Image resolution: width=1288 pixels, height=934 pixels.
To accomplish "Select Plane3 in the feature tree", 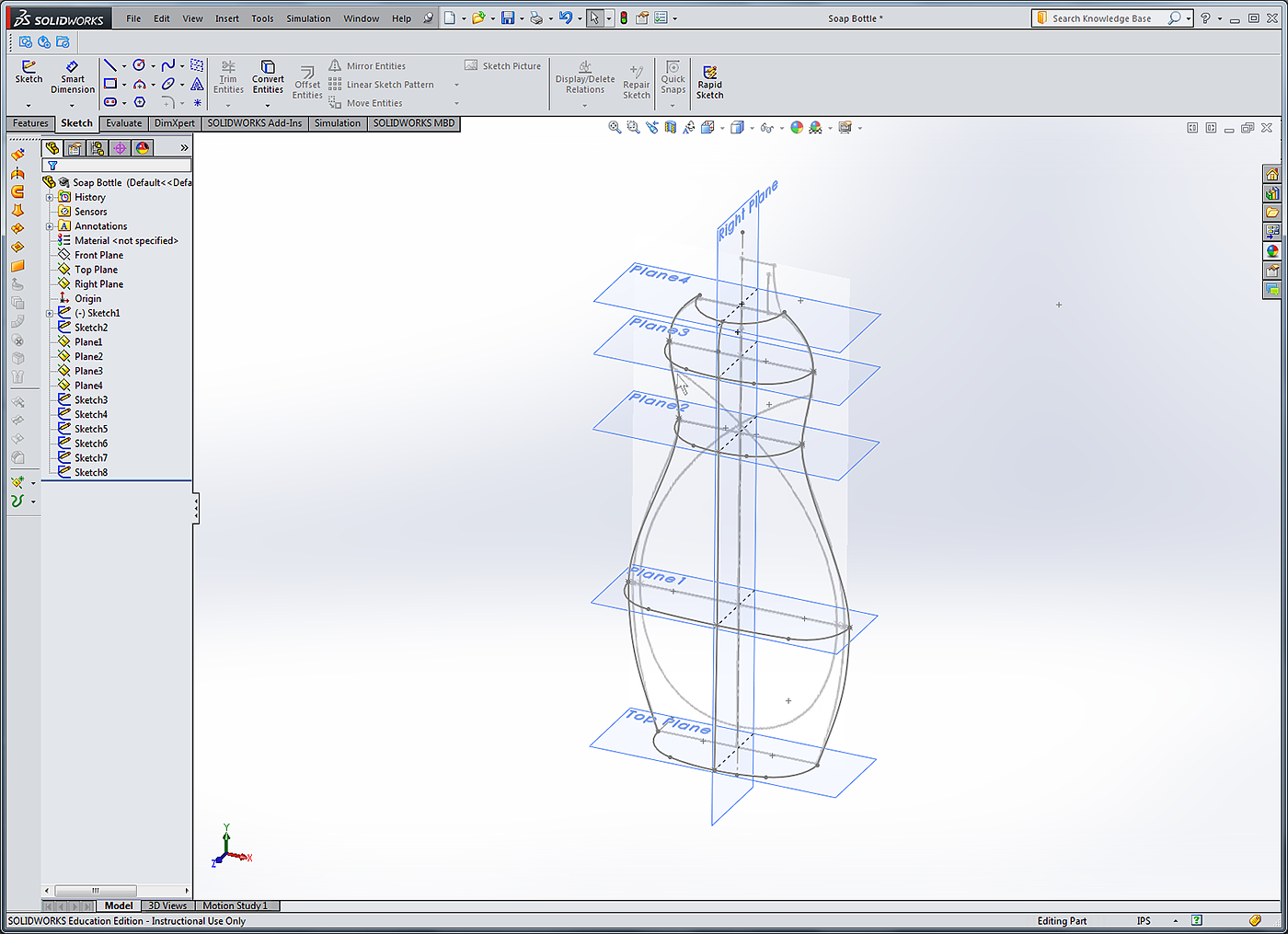I will coord(88,371).
